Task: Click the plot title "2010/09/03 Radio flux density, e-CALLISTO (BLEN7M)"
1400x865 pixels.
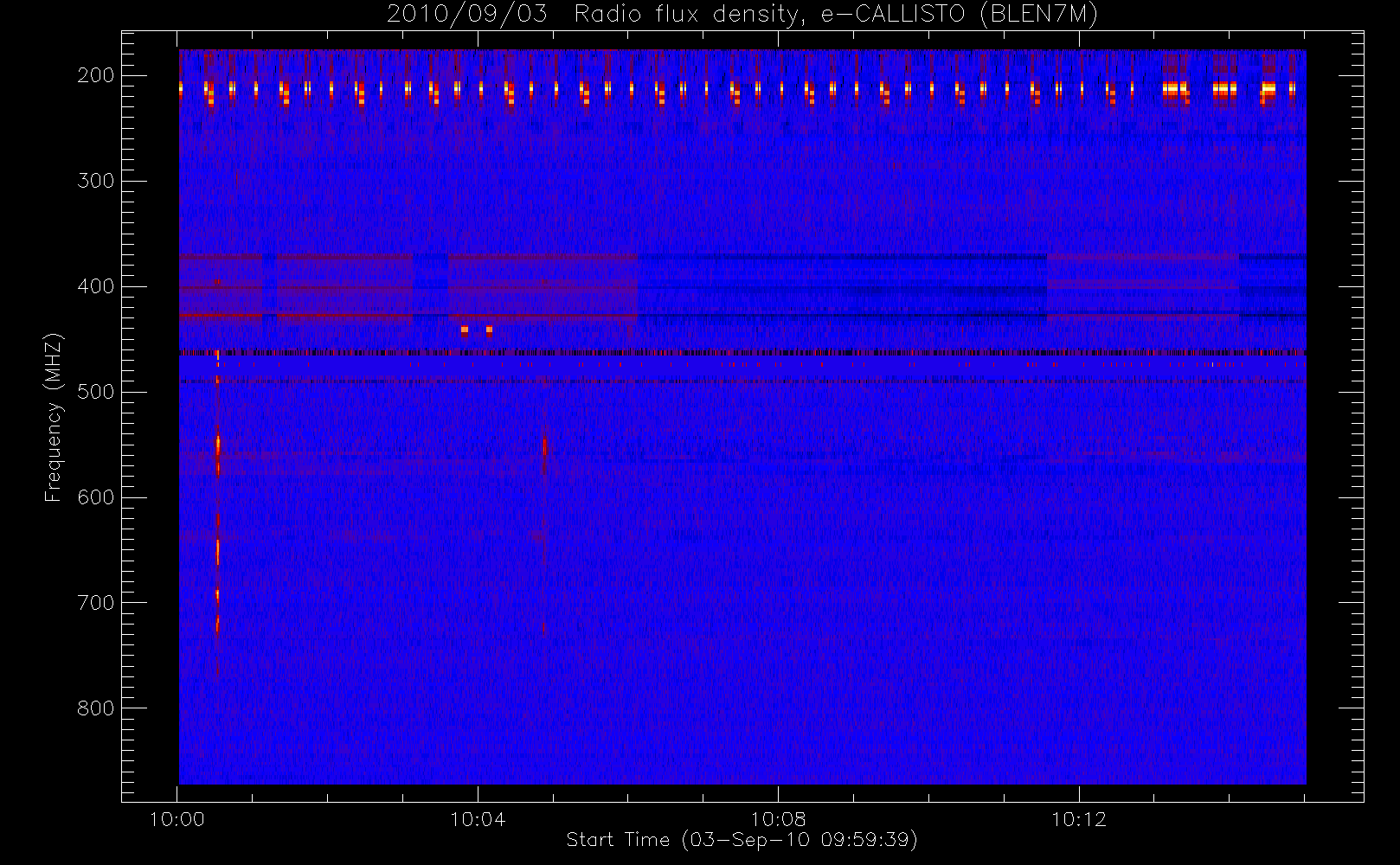Action: [x=742, y=15]
